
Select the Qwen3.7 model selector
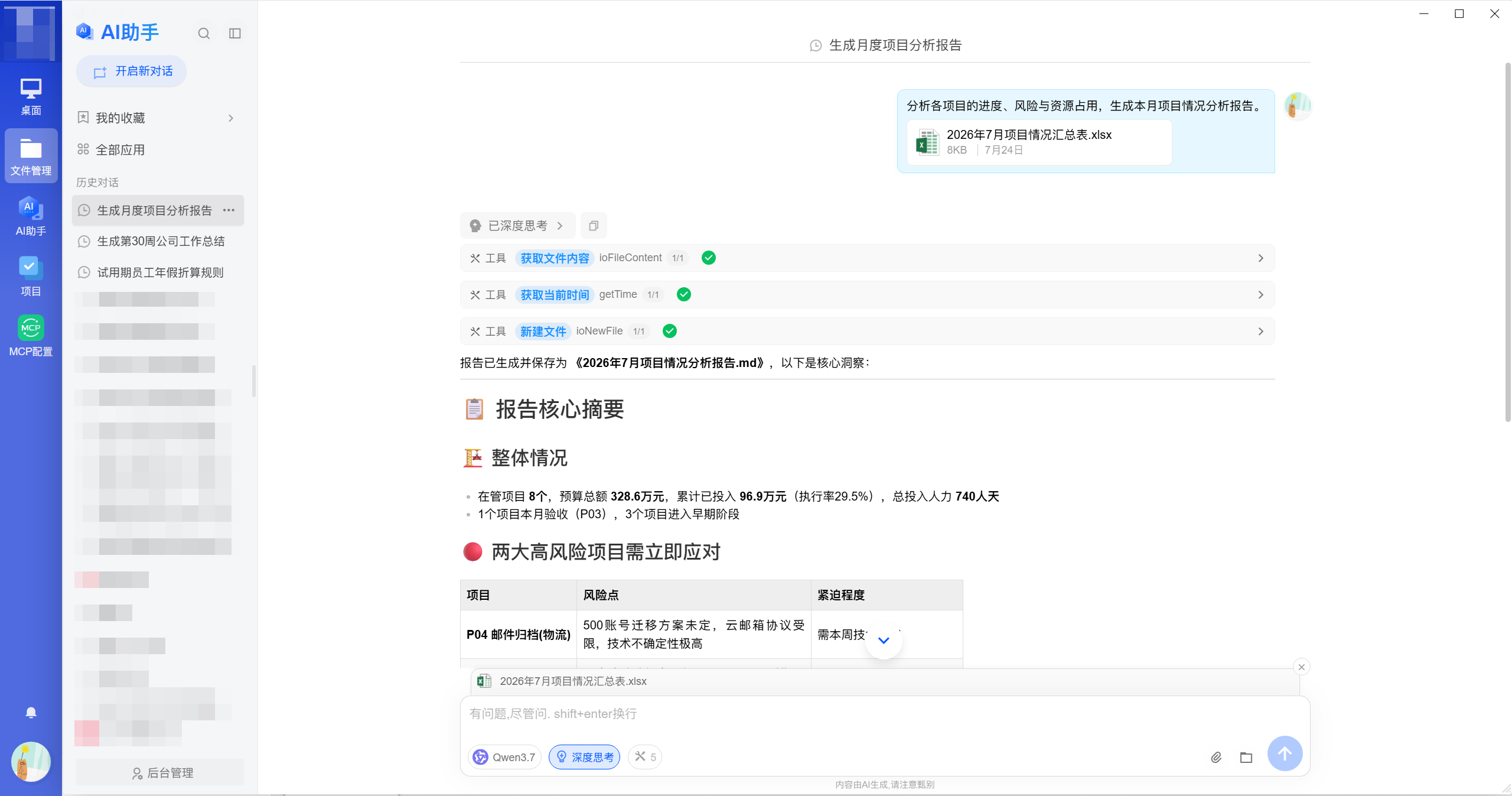[x=505, y=757]
